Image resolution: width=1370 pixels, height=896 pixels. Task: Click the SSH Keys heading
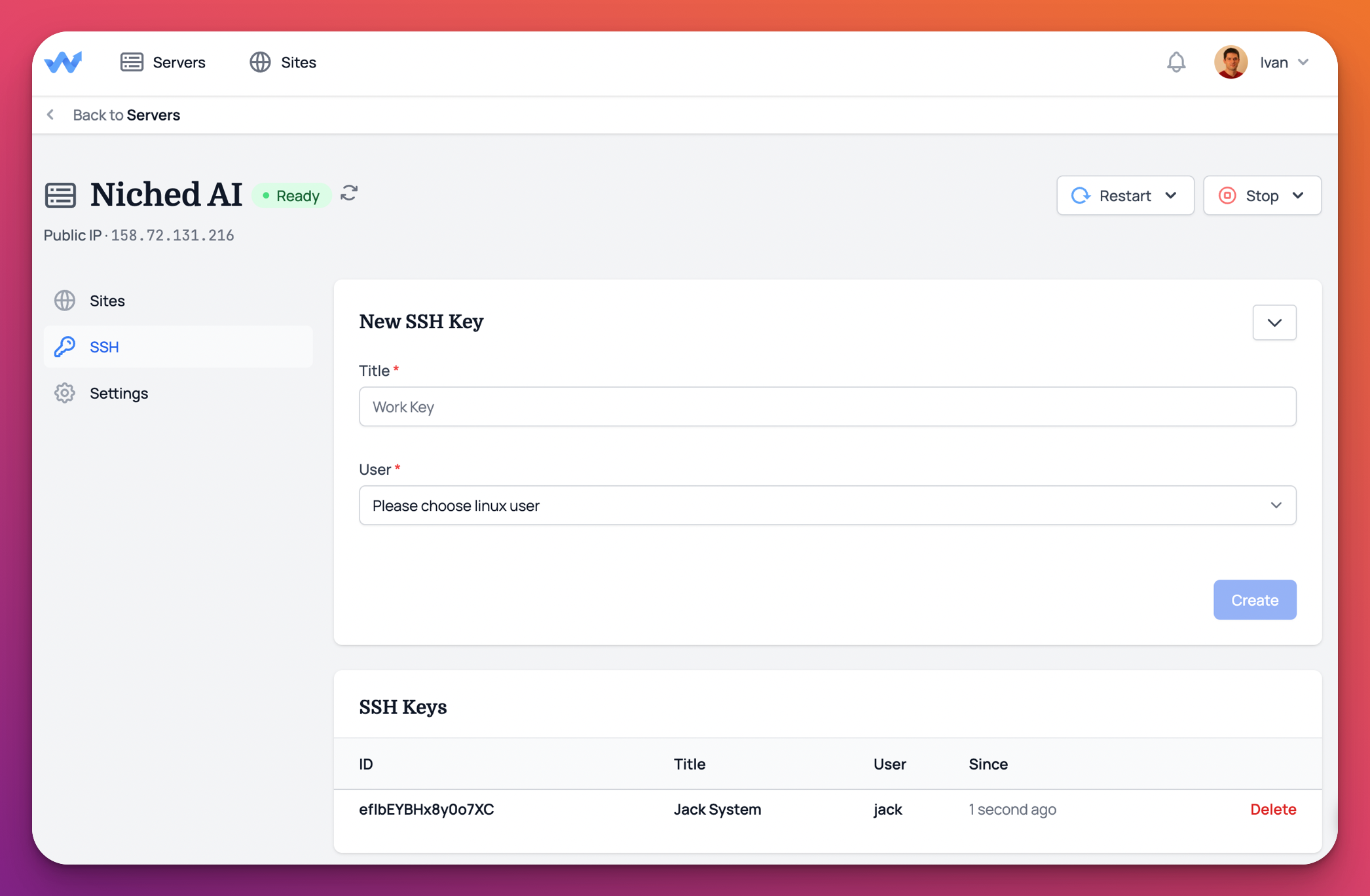point(403,707)
